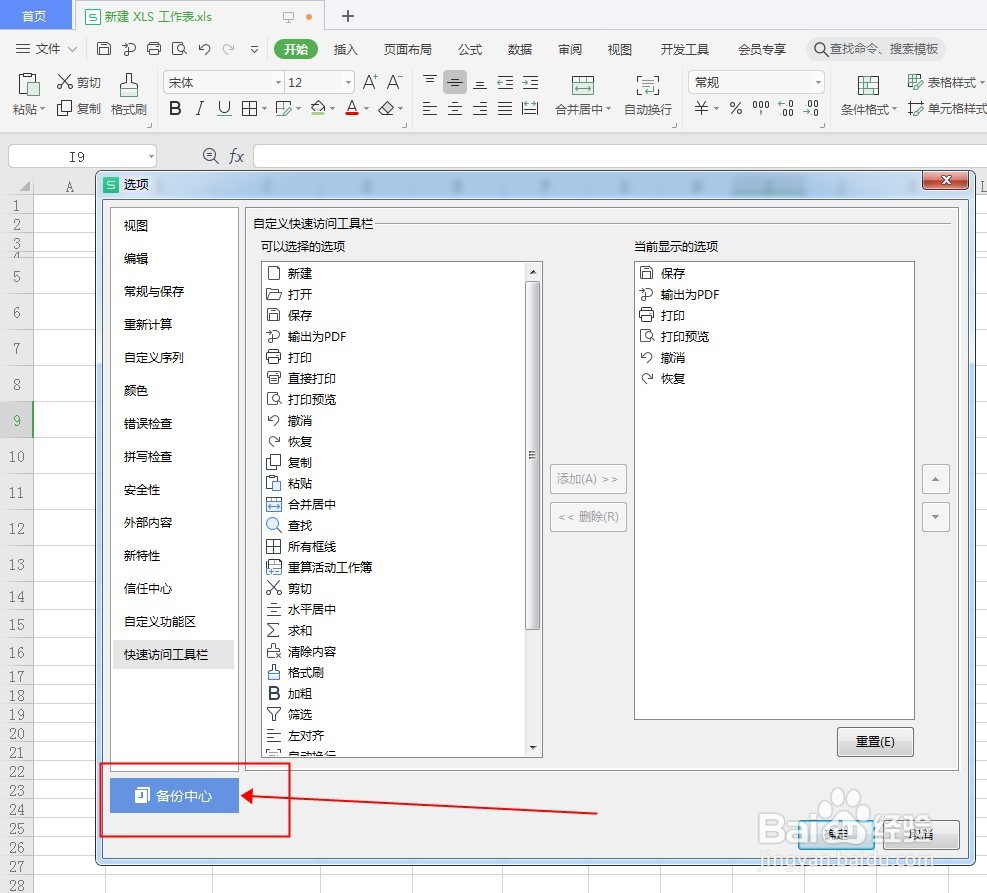
Task: Open a new tab with the plus button
Action: pos(347,16)
